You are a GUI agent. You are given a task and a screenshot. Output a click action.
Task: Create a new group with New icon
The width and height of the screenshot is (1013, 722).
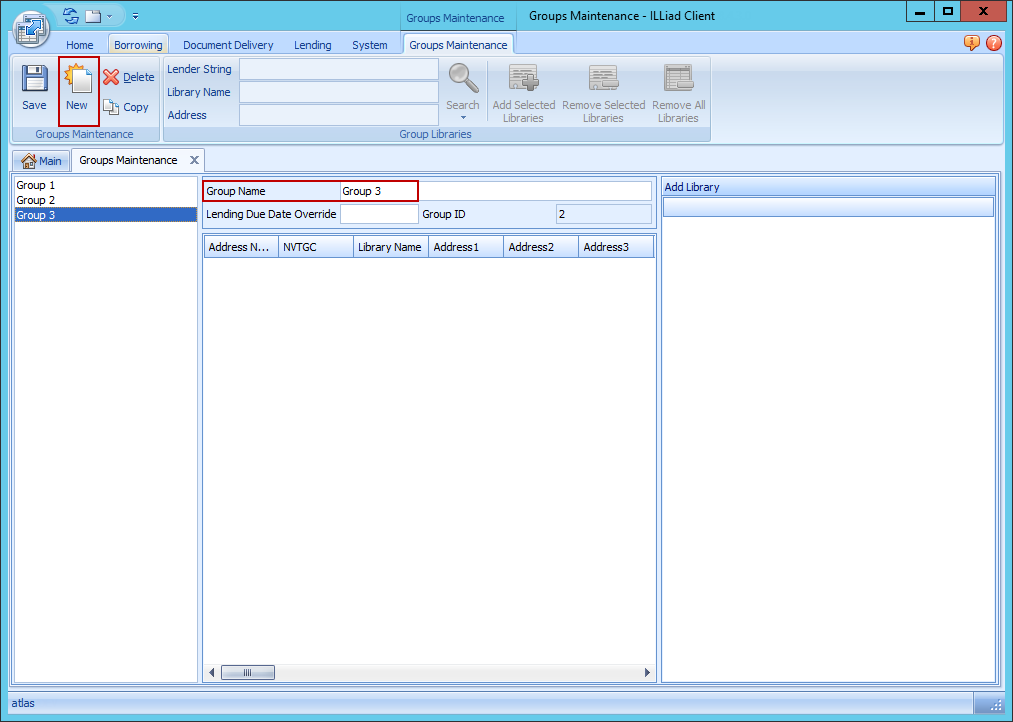78,80
